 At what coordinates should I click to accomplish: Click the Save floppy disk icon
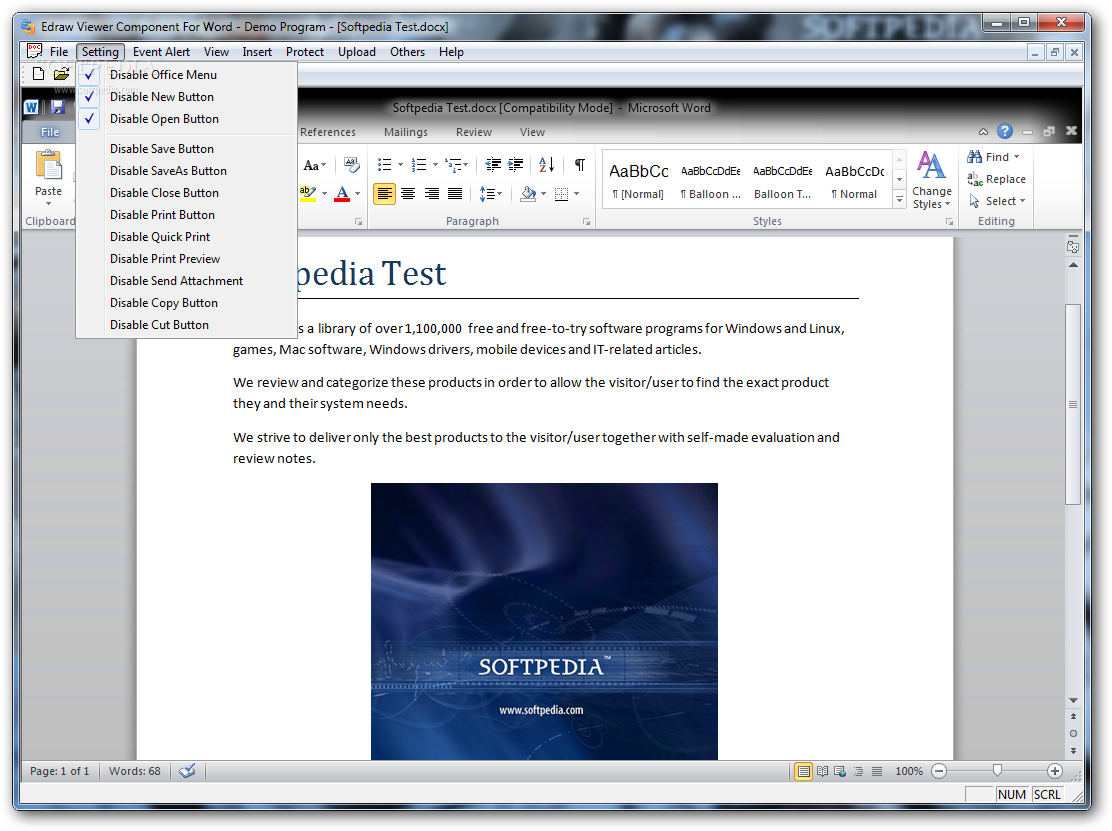tap(58, 107)
